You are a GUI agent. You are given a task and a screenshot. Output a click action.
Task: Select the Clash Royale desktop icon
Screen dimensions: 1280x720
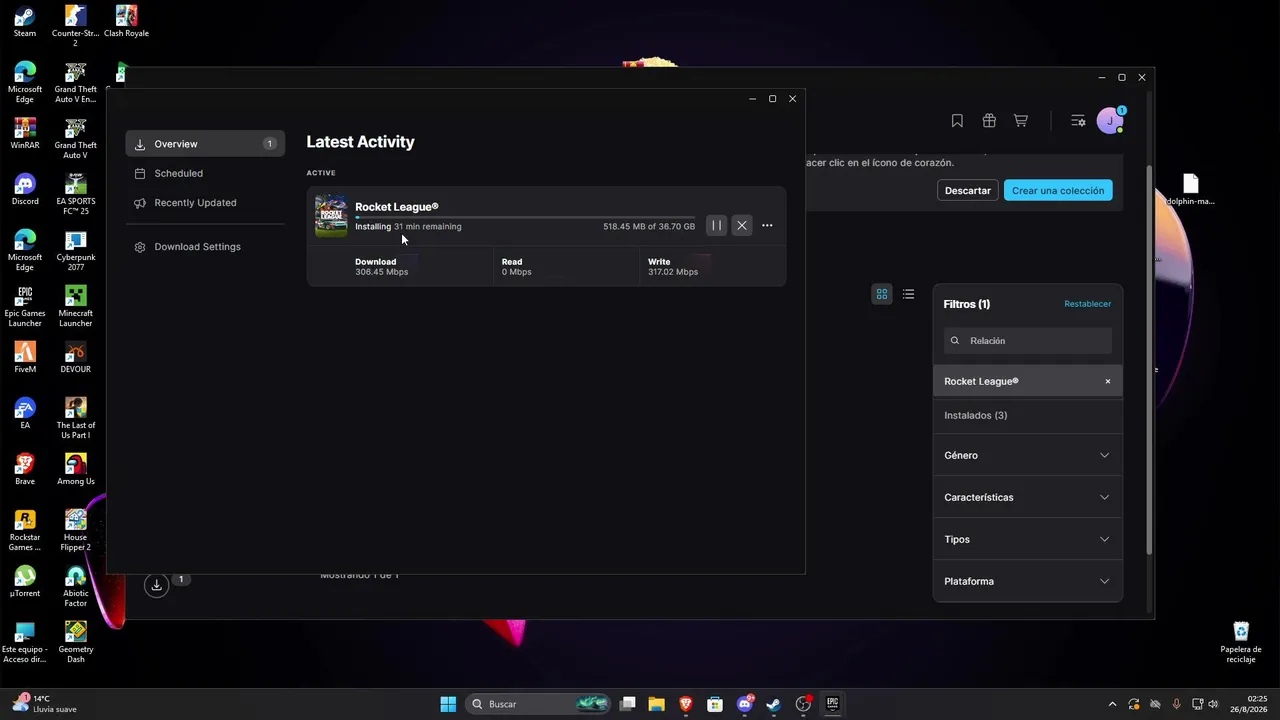126,21
